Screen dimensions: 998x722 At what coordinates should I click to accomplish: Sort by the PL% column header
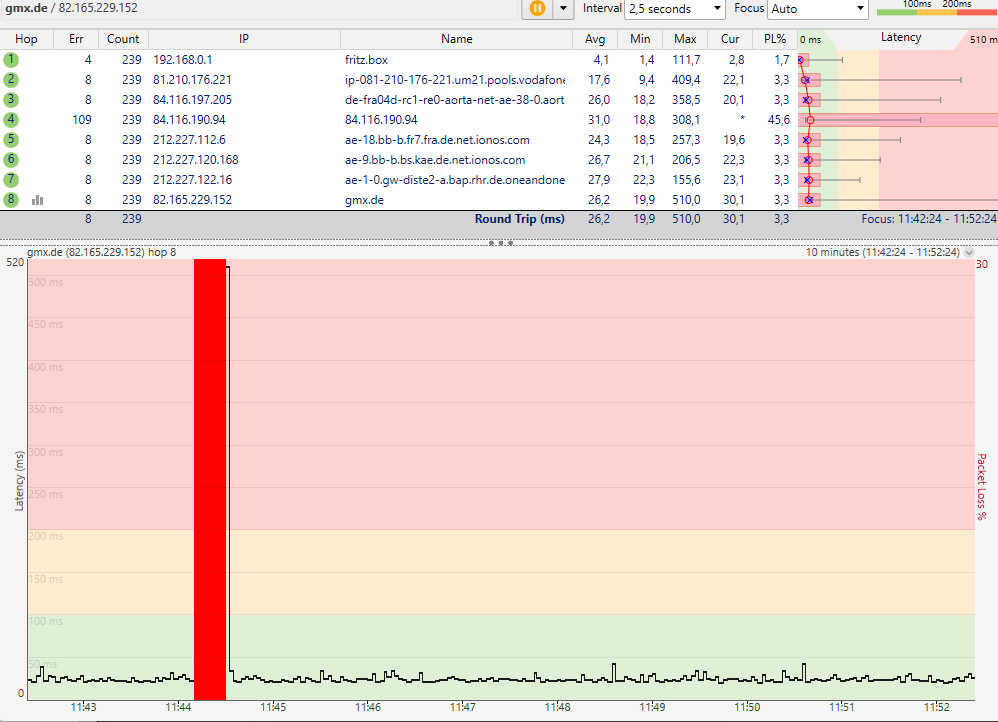point(775,39)
